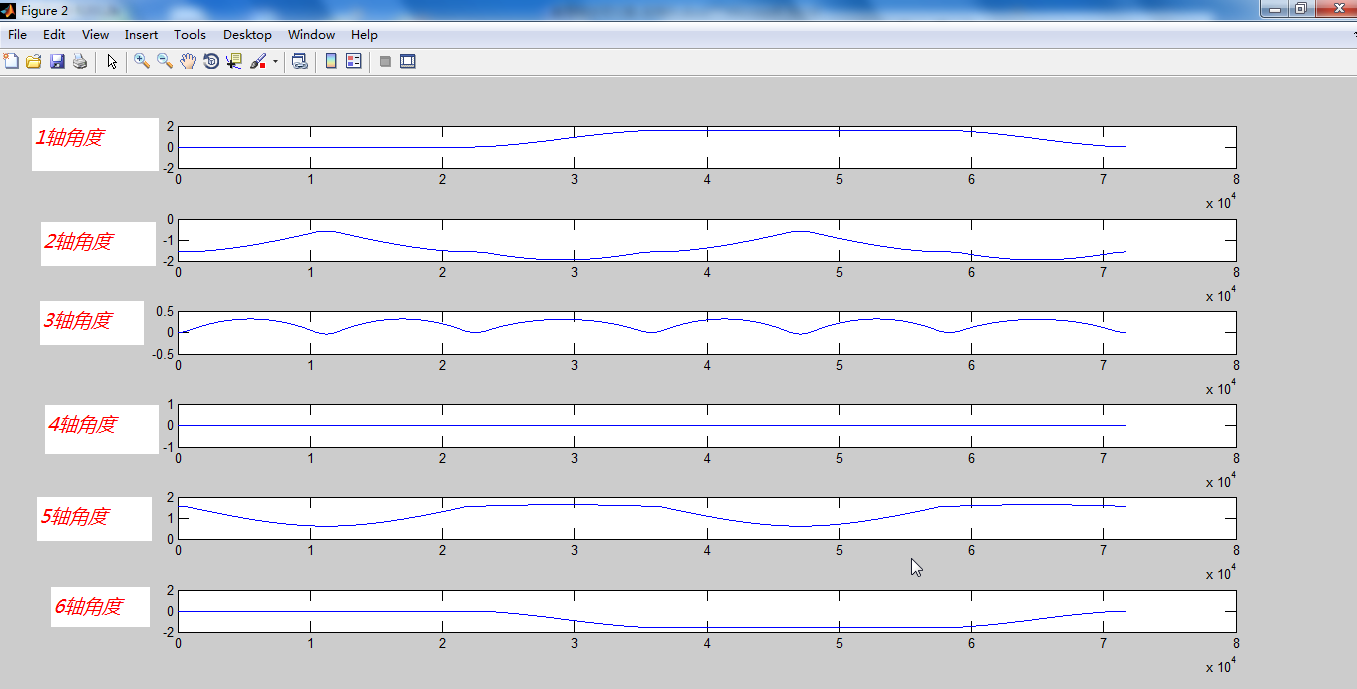Activate the Pan hand tool
Screen dimensions: 1357x689
pyautogui.click(x=188, y=62)
